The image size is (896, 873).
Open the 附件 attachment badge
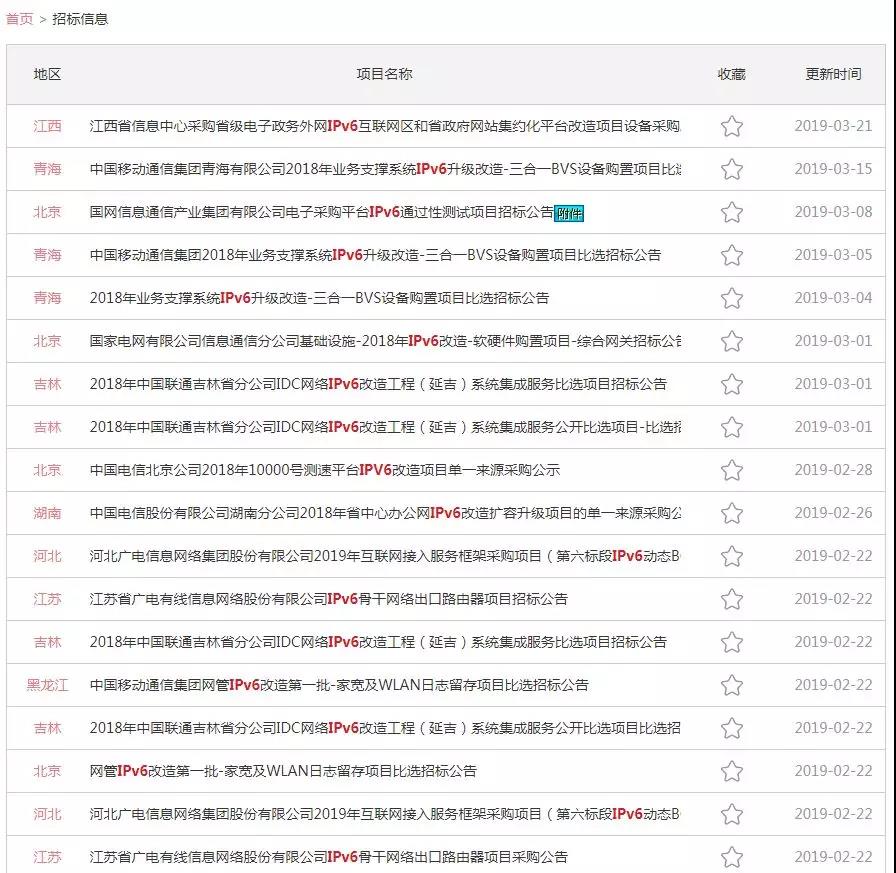[x=569, y=214]
